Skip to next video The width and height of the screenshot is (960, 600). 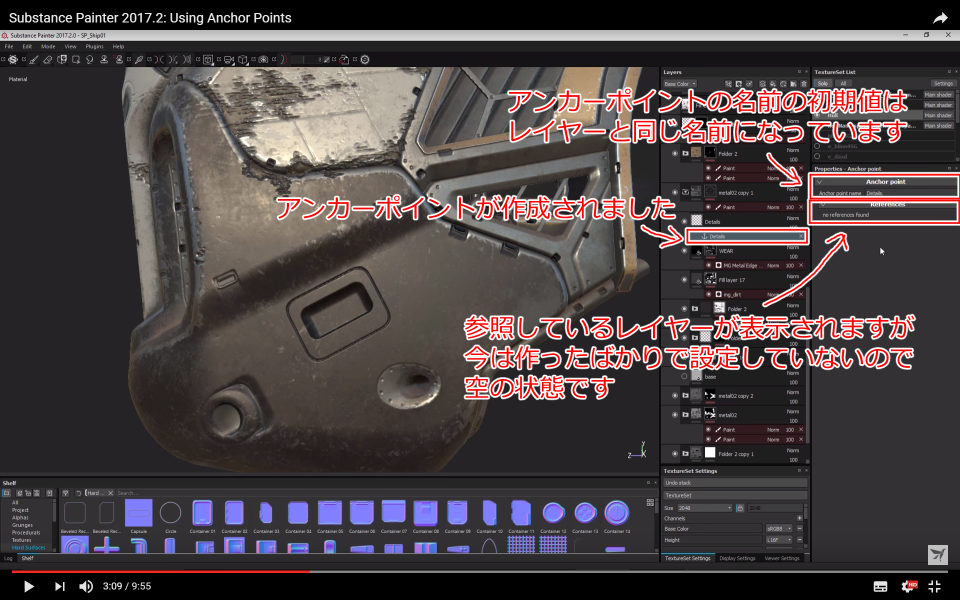(x=59, y=587)
